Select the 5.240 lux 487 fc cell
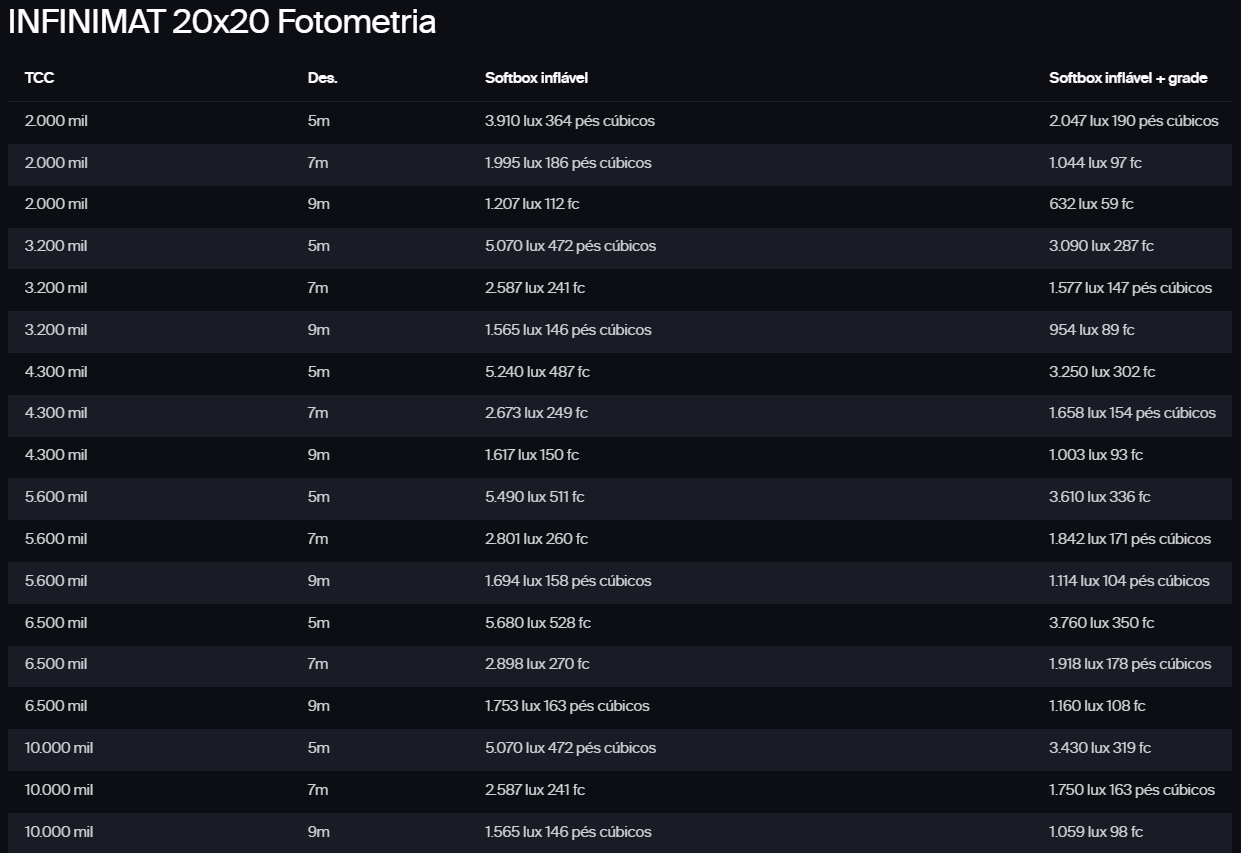This screenshot has height=853, width=1241. (537, 372)
